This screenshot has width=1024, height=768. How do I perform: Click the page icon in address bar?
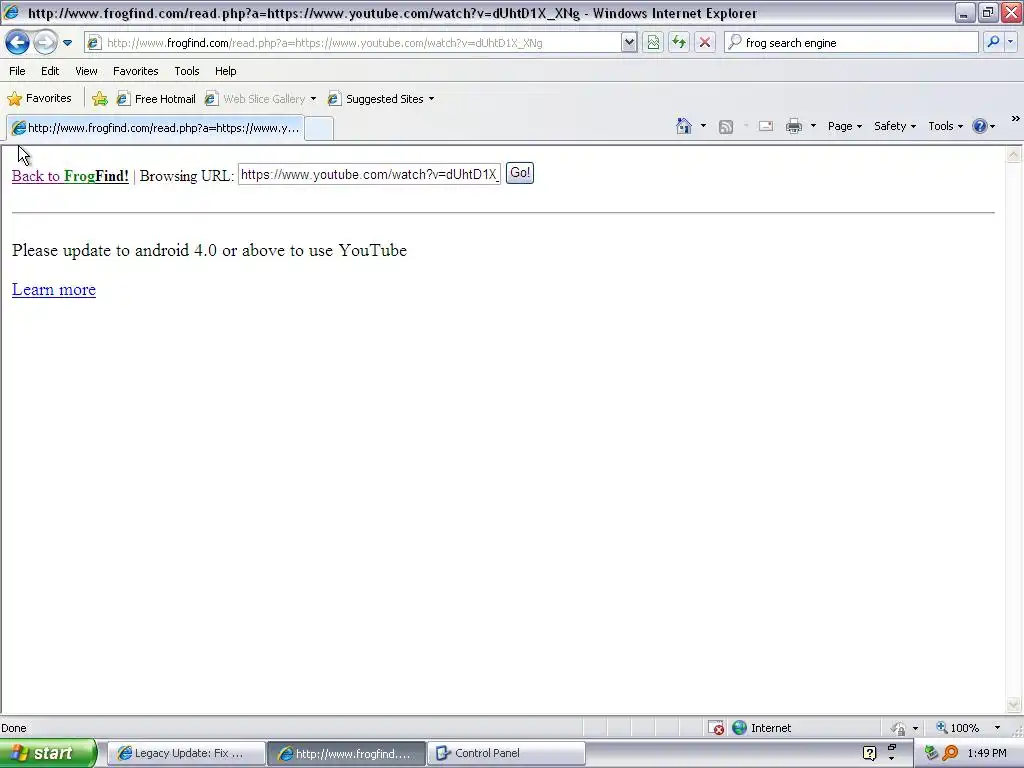tap(94, 43)
